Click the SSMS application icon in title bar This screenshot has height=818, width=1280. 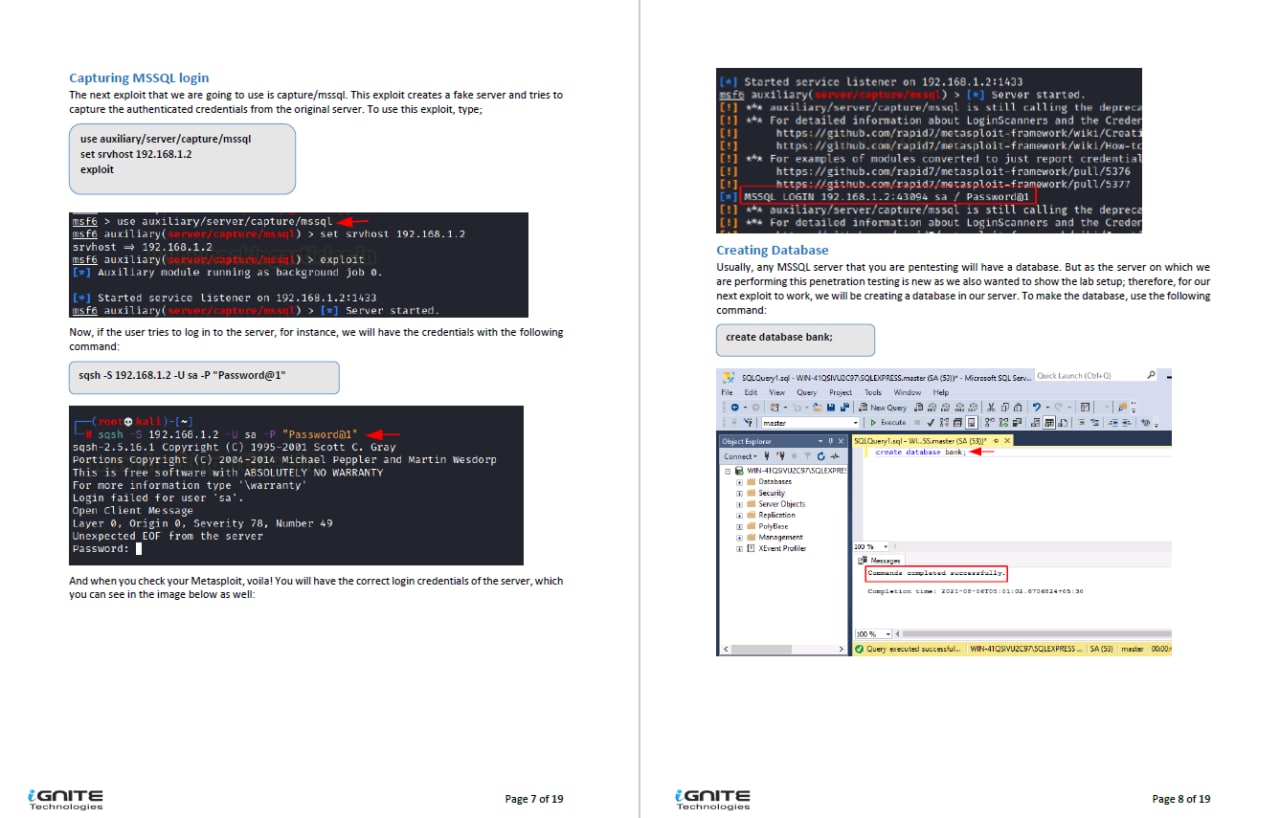(729, 377)
